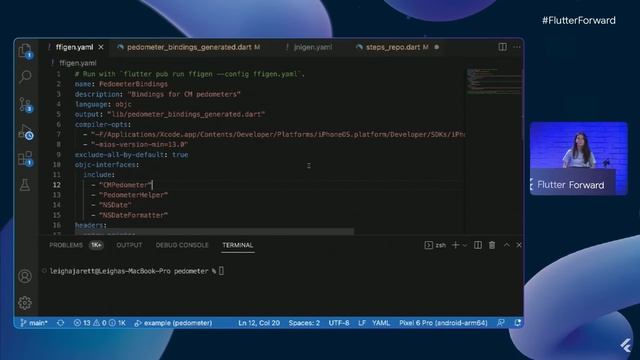Split the terminal pane
This screenshot has width=640, height=360.
[x=478, y=245]
